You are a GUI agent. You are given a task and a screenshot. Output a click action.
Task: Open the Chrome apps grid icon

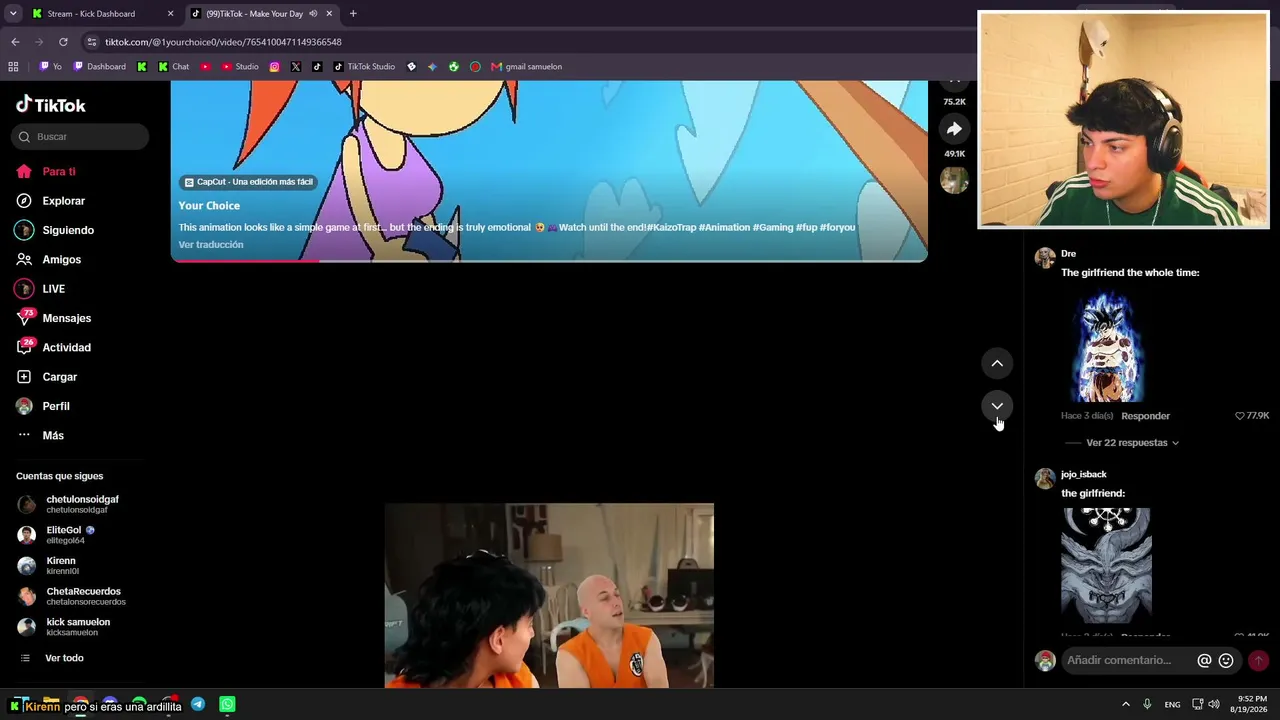13,67
